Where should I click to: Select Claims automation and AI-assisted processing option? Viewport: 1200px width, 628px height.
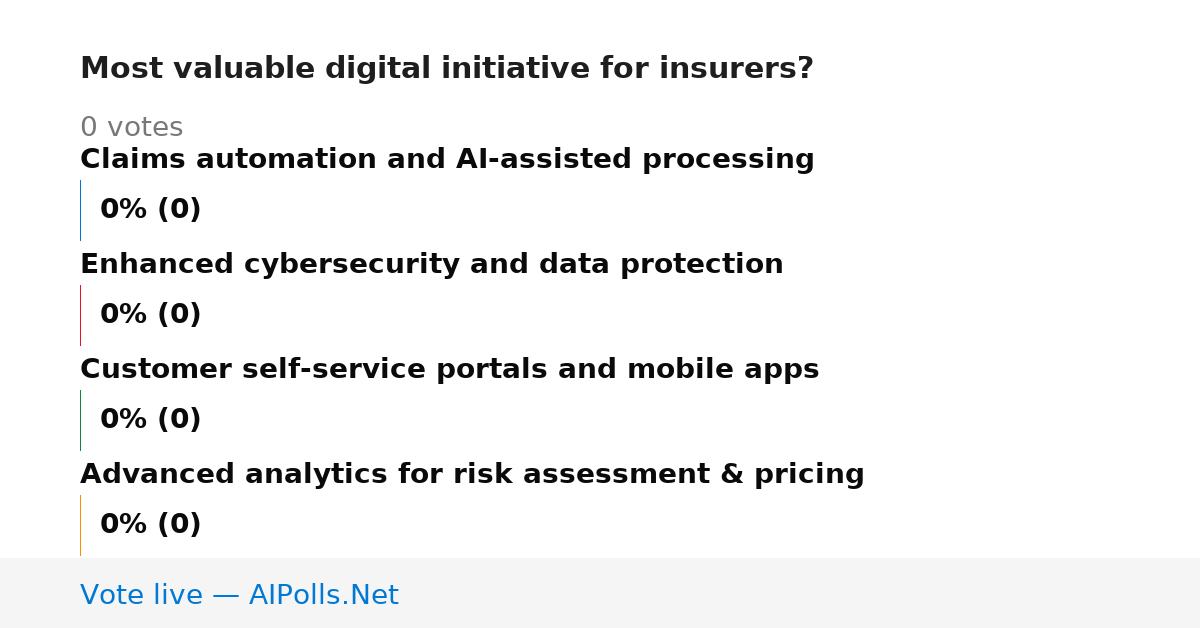[447, 160]
